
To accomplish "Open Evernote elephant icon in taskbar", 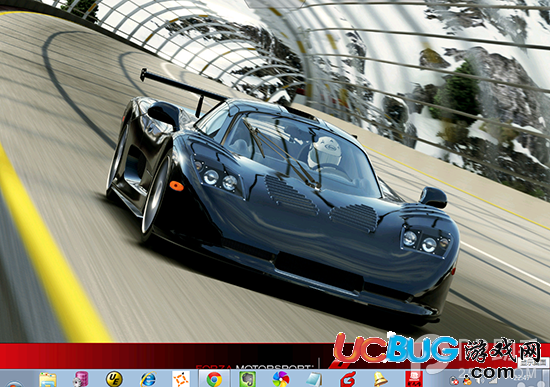I will [x=247, y=379].
